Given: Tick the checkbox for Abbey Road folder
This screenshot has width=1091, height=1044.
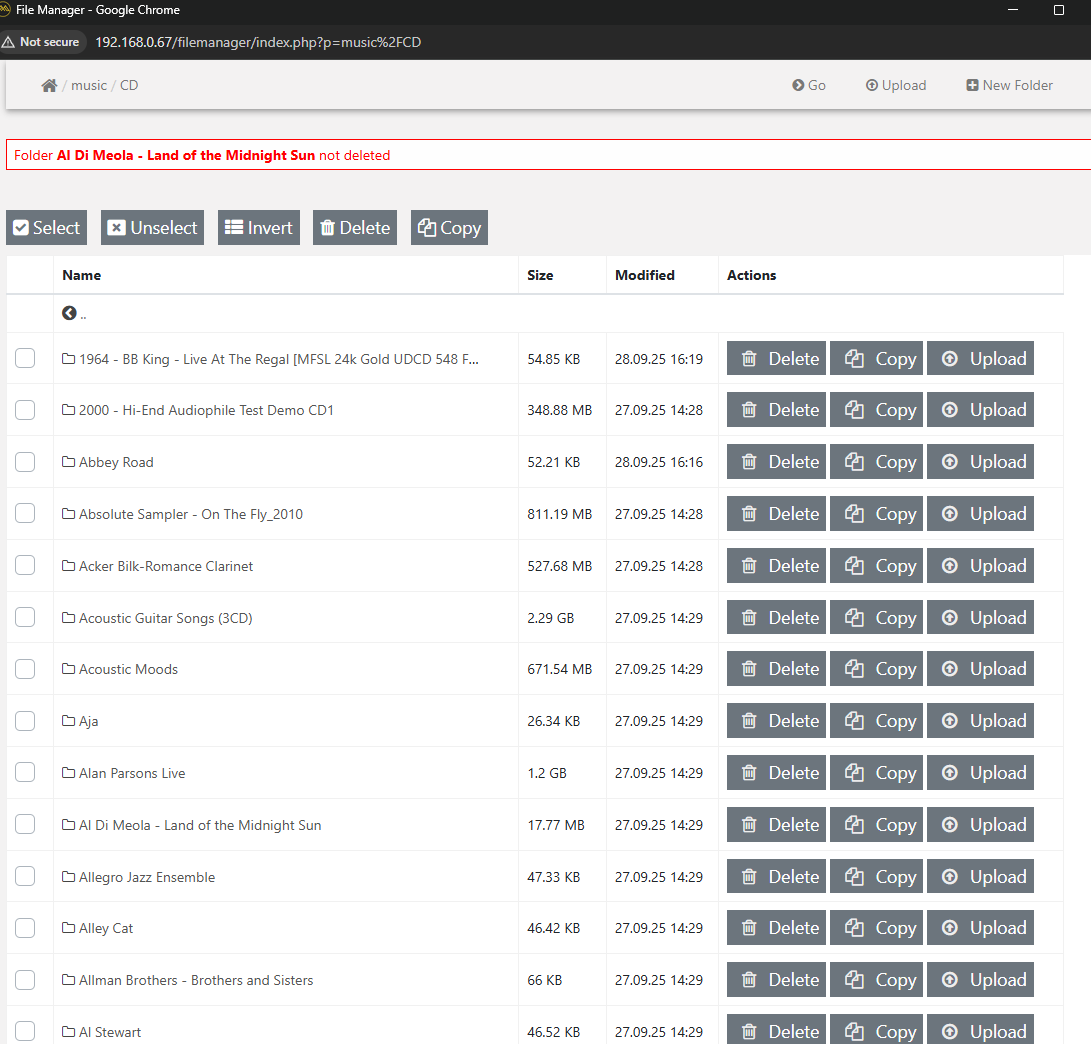Looking at the screenshot, I should [x=25, y=462].
